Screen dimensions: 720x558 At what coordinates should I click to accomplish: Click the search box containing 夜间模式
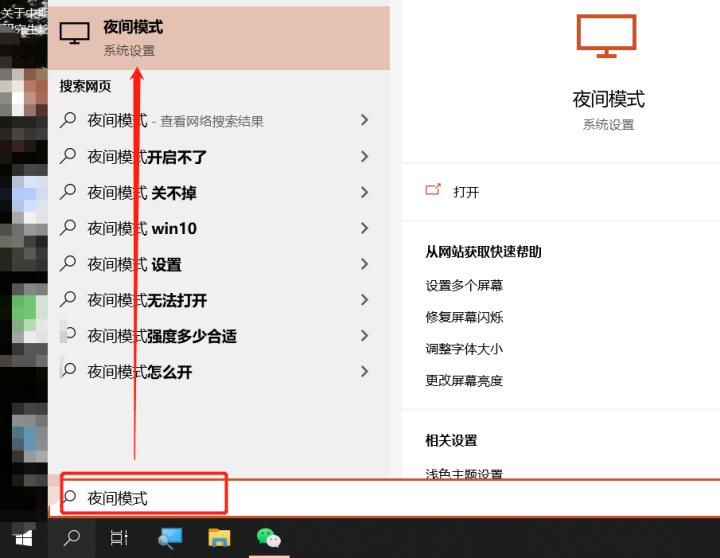click(384, 498)
